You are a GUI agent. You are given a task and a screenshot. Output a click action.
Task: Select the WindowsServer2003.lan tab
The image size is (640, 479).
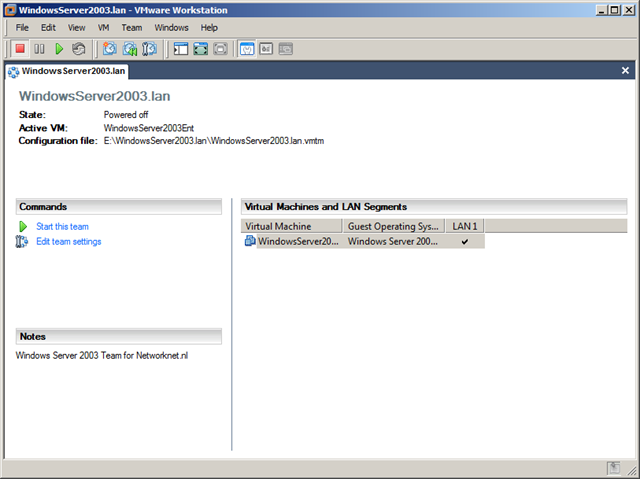pos(67,71)
